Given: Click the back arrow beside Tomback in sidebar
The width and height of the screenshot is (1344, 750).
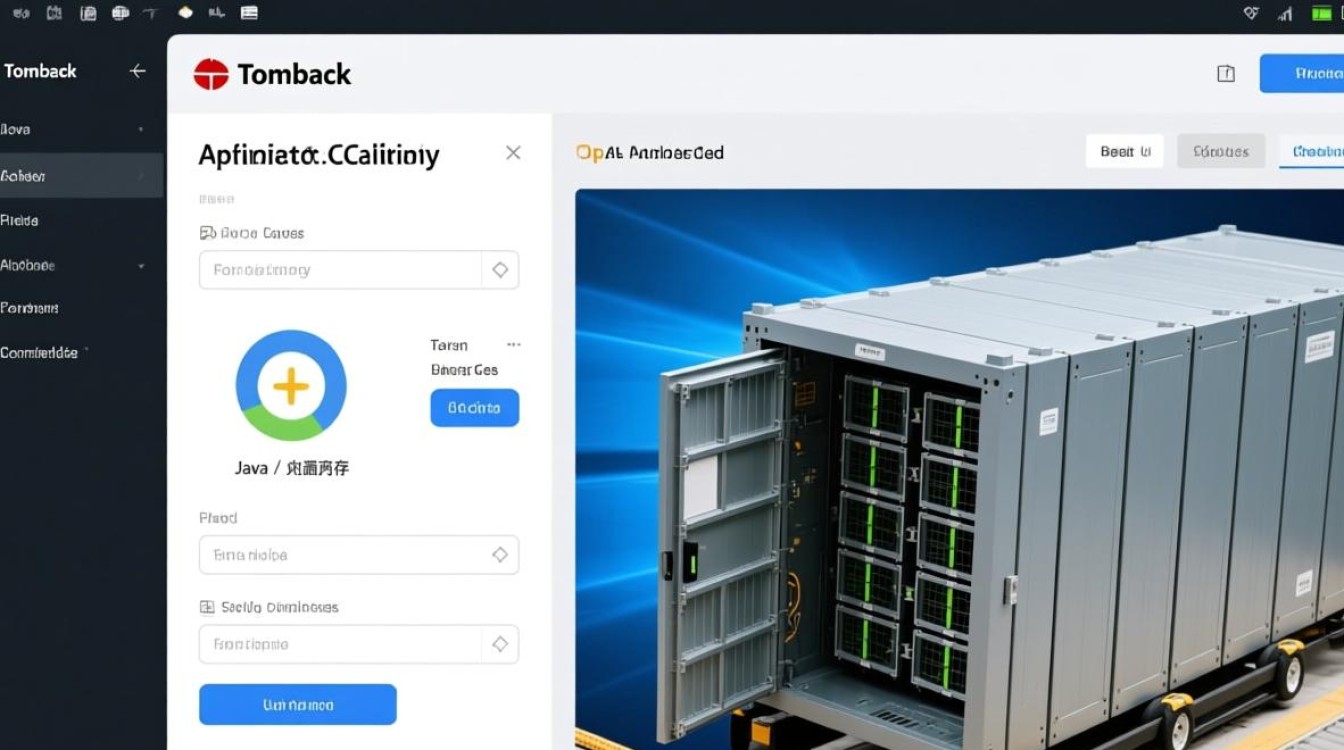Looking at the screenshot, I should tap(138, 71).
